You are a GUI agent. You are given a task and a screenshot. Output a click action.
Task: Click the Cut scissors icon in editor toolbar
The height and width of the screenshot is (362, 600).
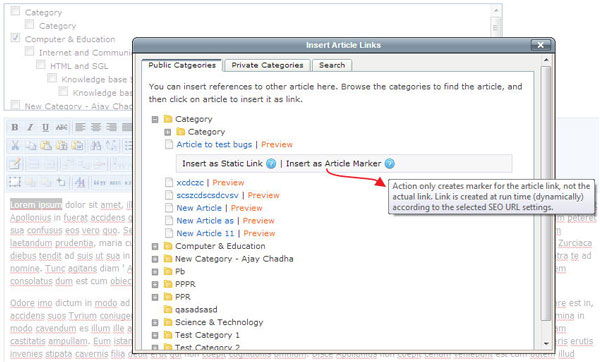(15, 145)
